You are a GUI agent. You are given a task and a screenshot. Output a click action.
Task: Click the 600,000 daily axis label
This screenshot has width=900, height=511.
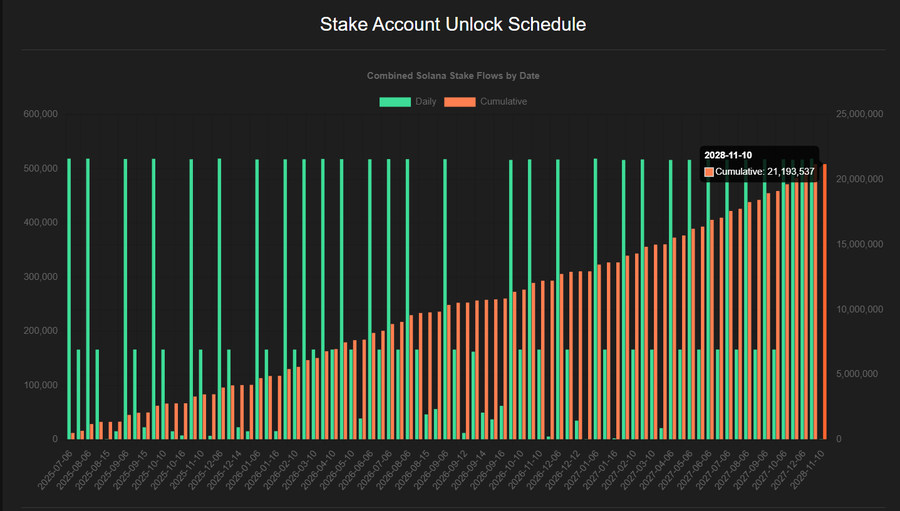pyautogui.click(x=40, y=115)
